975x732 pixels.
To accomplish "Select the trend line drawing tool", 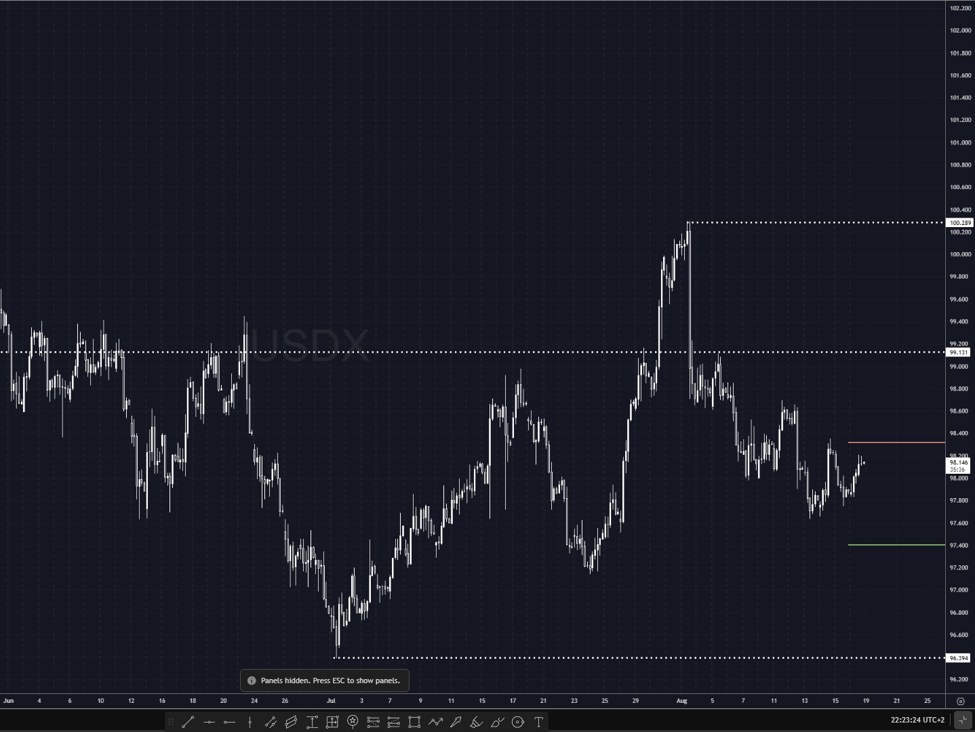I will 188,722.
